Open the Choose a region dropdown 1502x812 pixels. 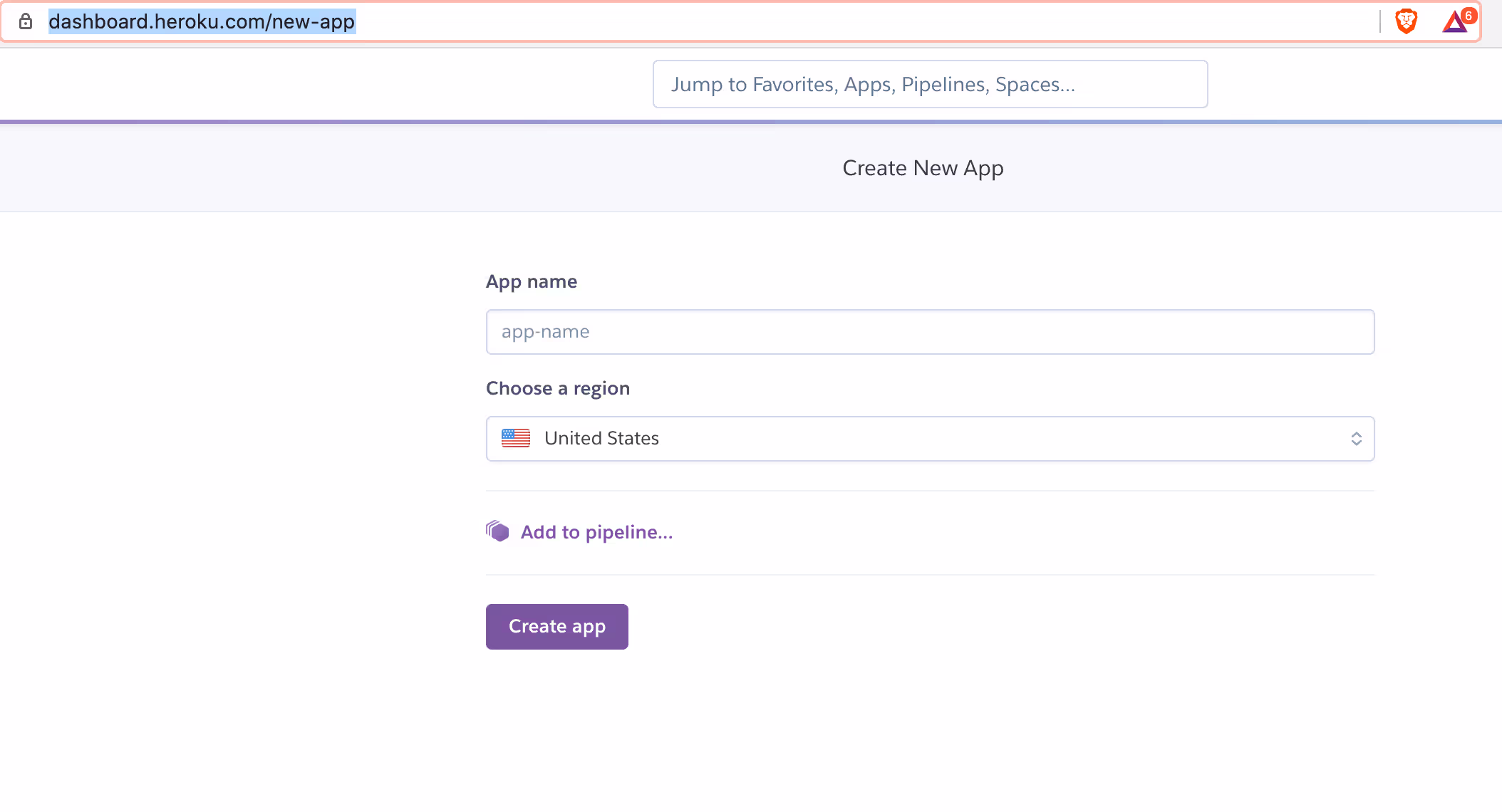pos(929,438)
